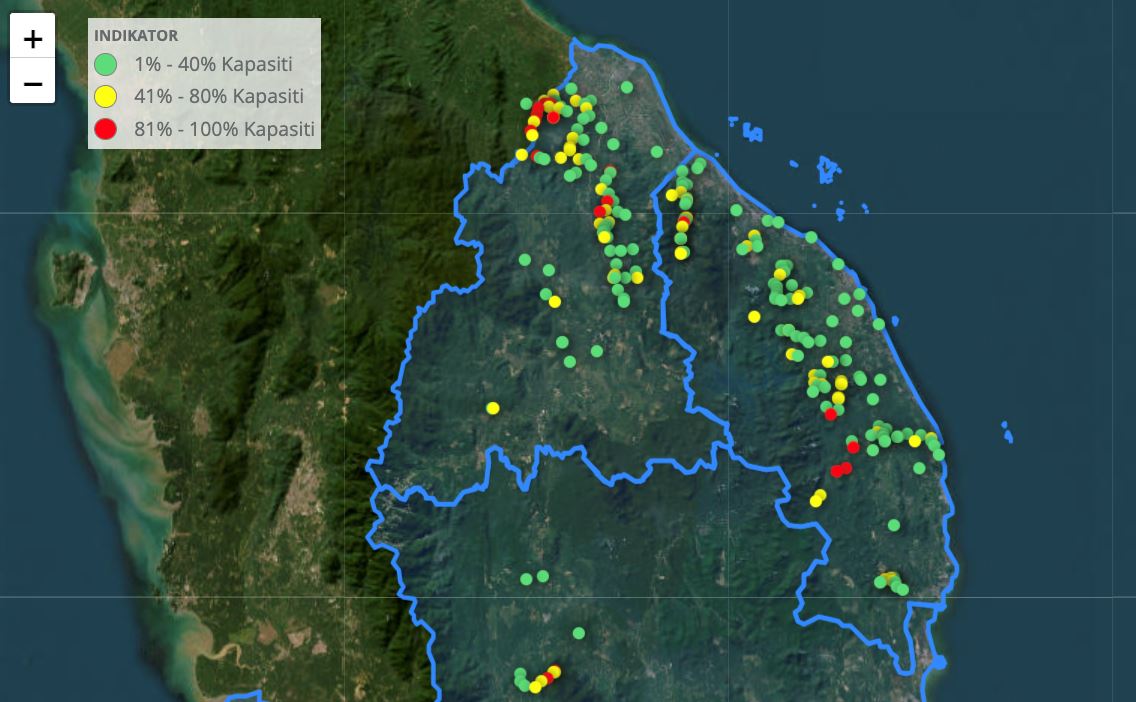The width and height of the screenshot is (1136, 702).
Task: Select a yellow marker in the central highland area
Action: [x=556, y=300]
